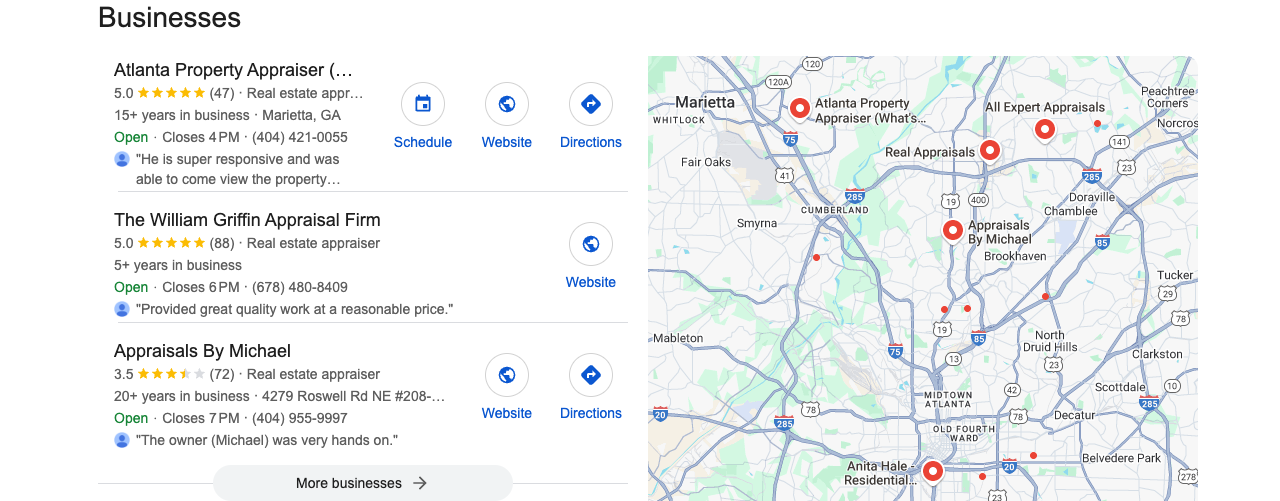Open Atlanta Property Appraiser listing title
The height and width of the screenshot is (501, 1280).
(233, 70)
